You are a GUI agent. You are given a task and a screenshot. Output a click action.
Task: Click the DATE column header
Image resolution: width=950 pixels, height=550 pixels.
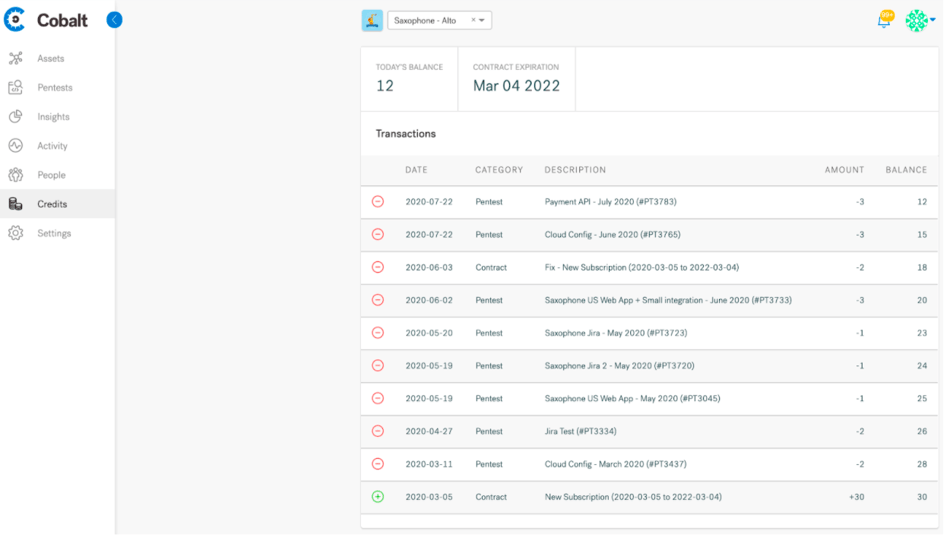pyautogui.click(x=416, y=170)
